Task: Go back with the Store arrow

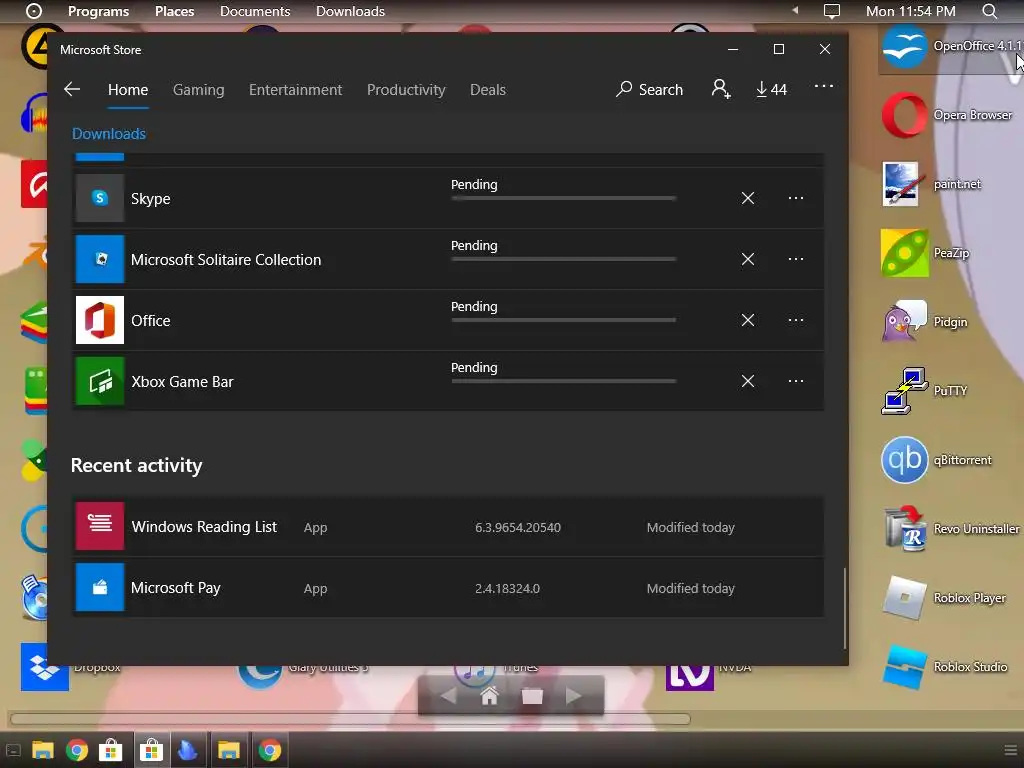Action: click(72, 89)
